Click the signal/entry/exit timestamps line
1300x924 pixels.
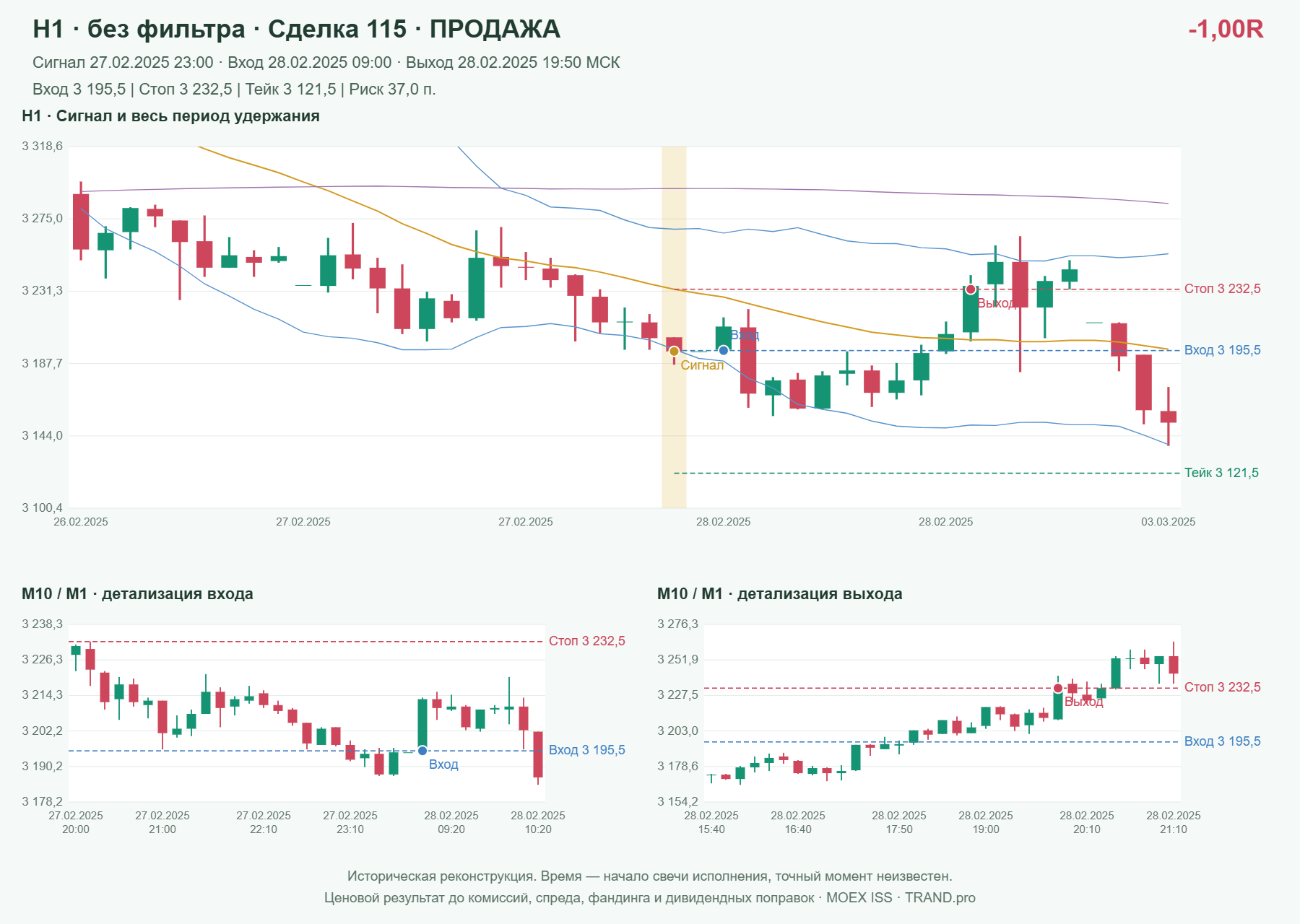point(326,63)
